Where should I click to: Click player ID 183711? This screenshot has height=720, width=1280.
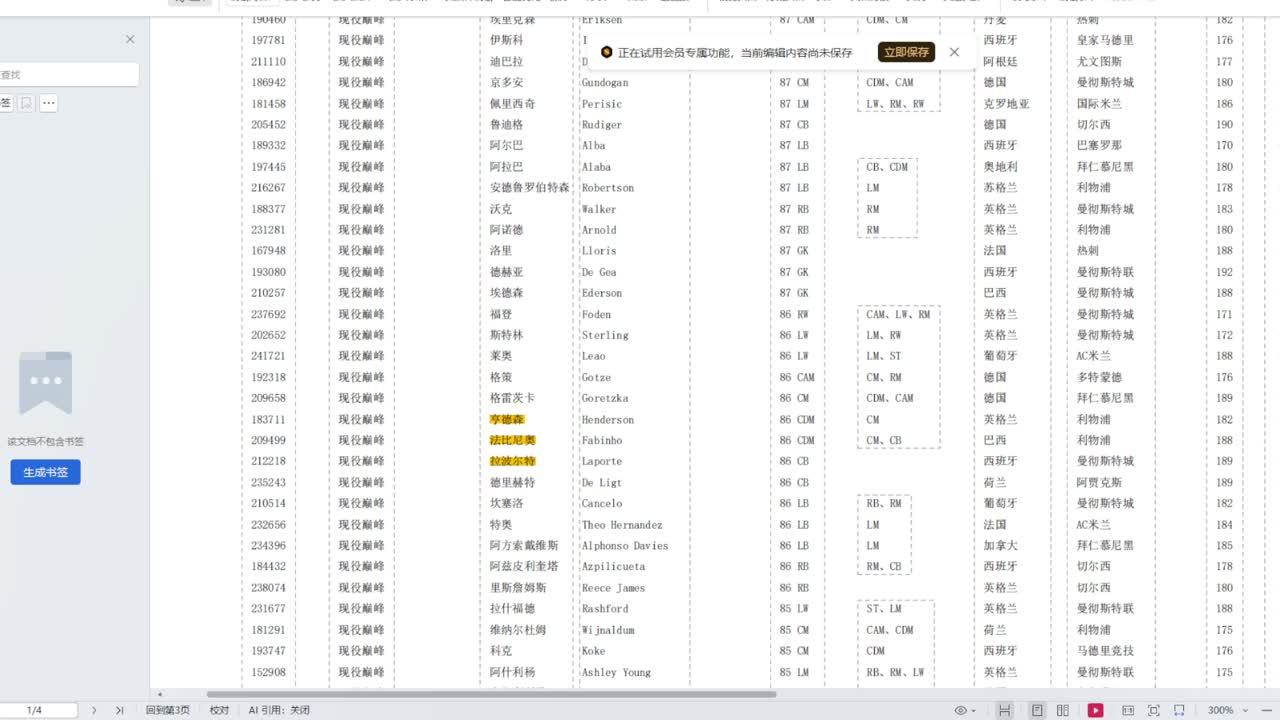[268, 420]
